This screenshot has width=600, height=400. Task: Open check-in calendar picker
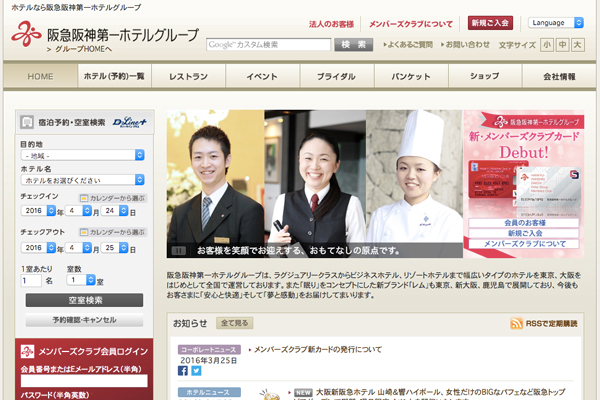[113, 198]
